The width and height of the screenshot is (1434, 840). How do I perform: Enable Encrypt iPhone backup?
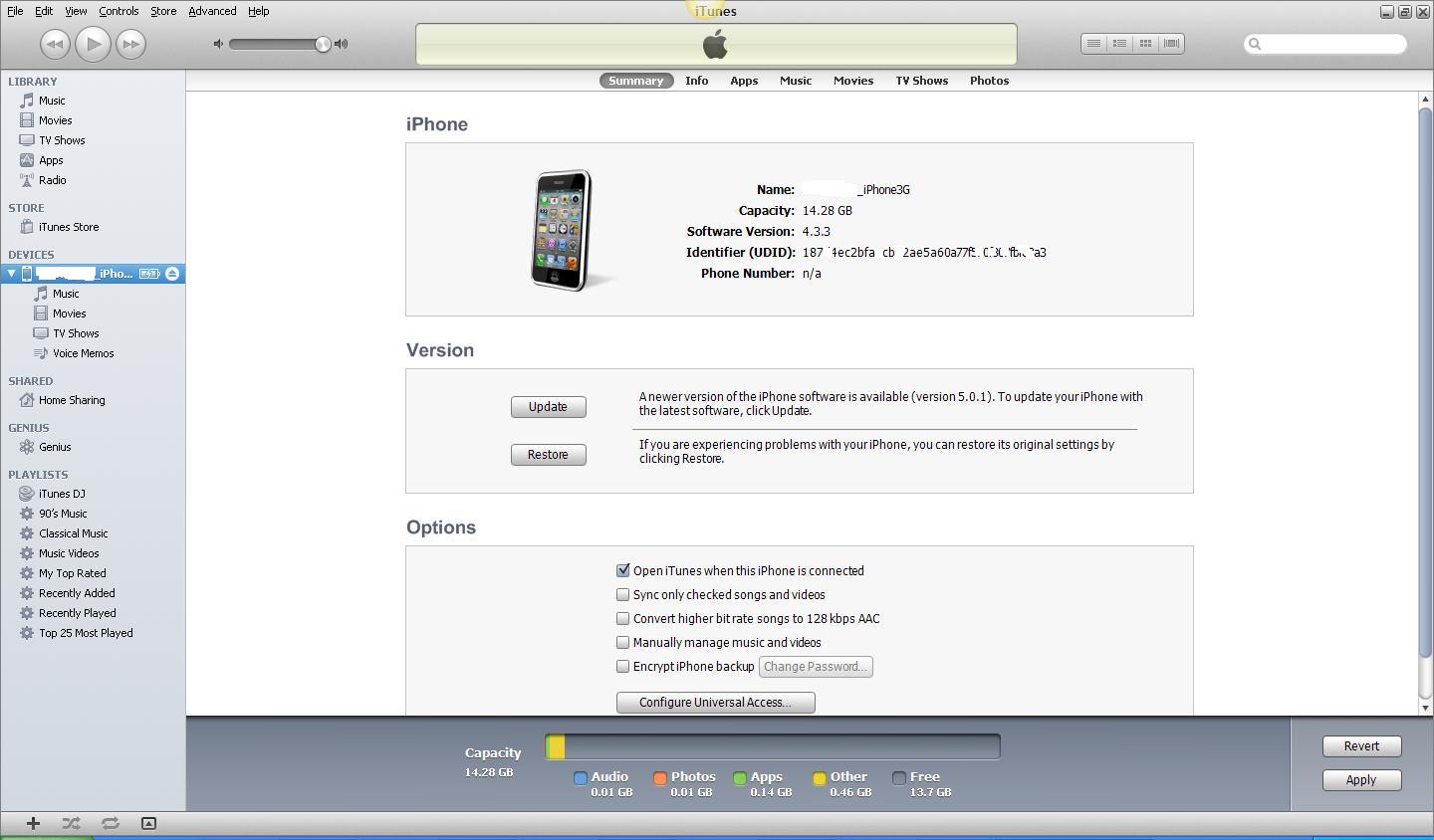coord(623,666)
